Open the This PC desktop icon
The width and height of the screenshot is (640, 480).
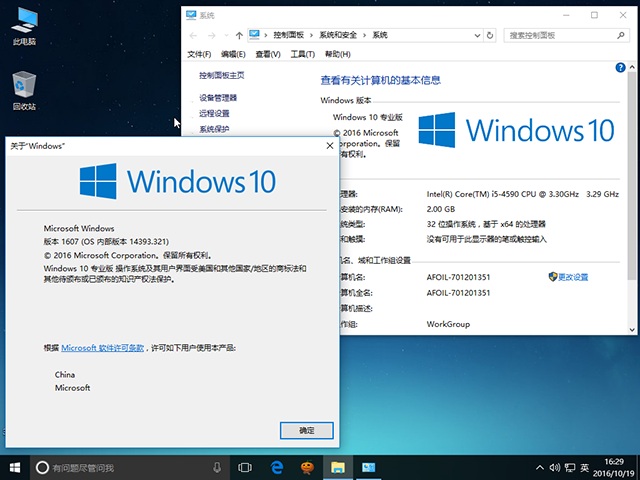24,23
